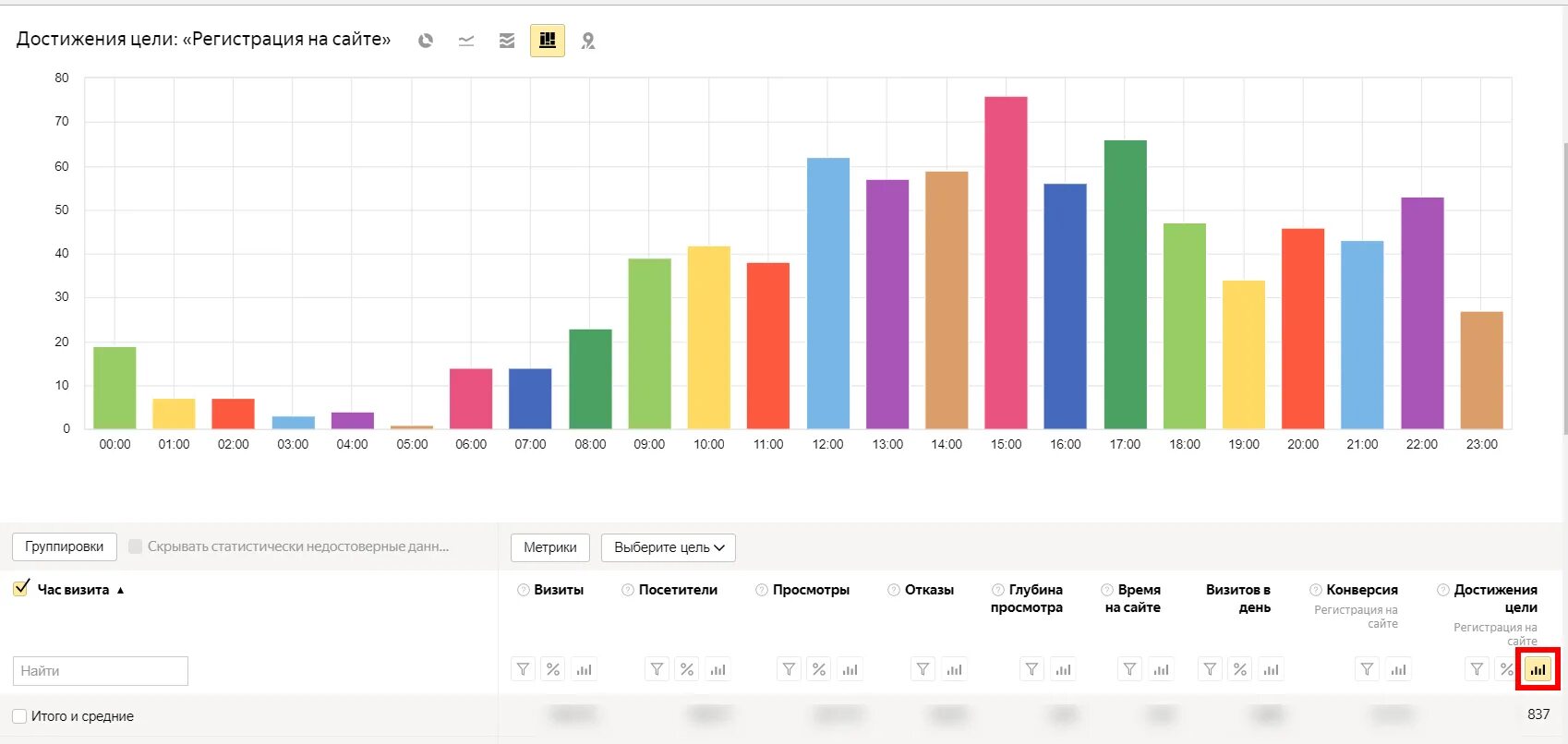This screenshot has height=744, width=1568.
Task: Switch to map chart view
Action: point(588,41)
